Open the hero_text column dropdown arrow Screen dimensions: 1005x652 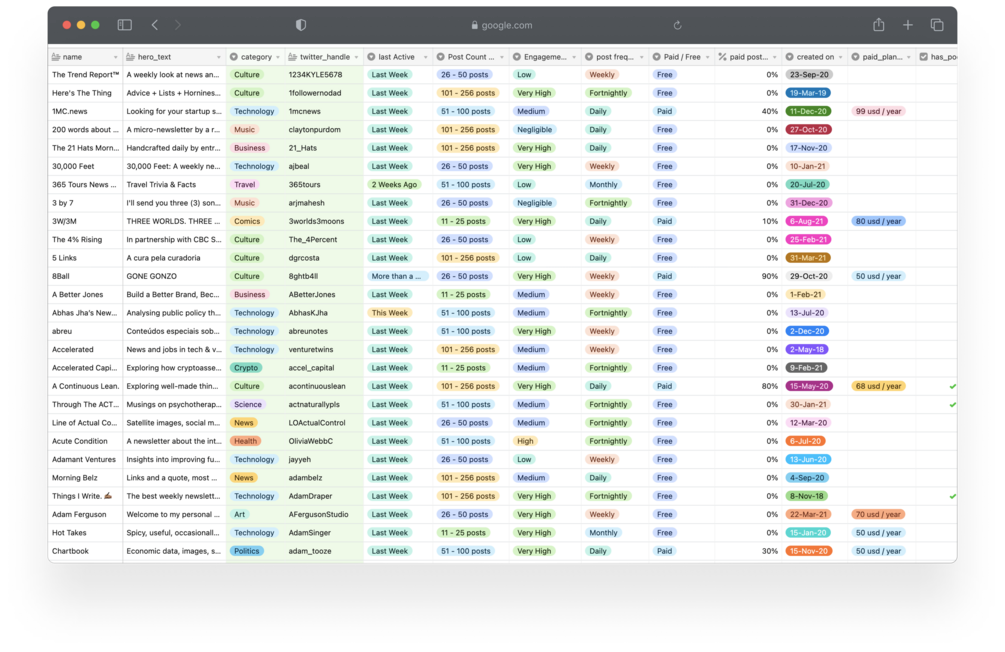219,58
